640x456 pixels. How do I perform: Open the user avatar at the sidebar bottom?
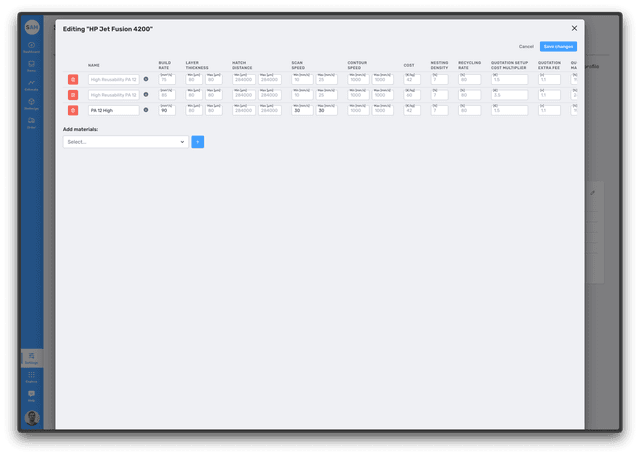pyautogui.click(x=32, y=418)
